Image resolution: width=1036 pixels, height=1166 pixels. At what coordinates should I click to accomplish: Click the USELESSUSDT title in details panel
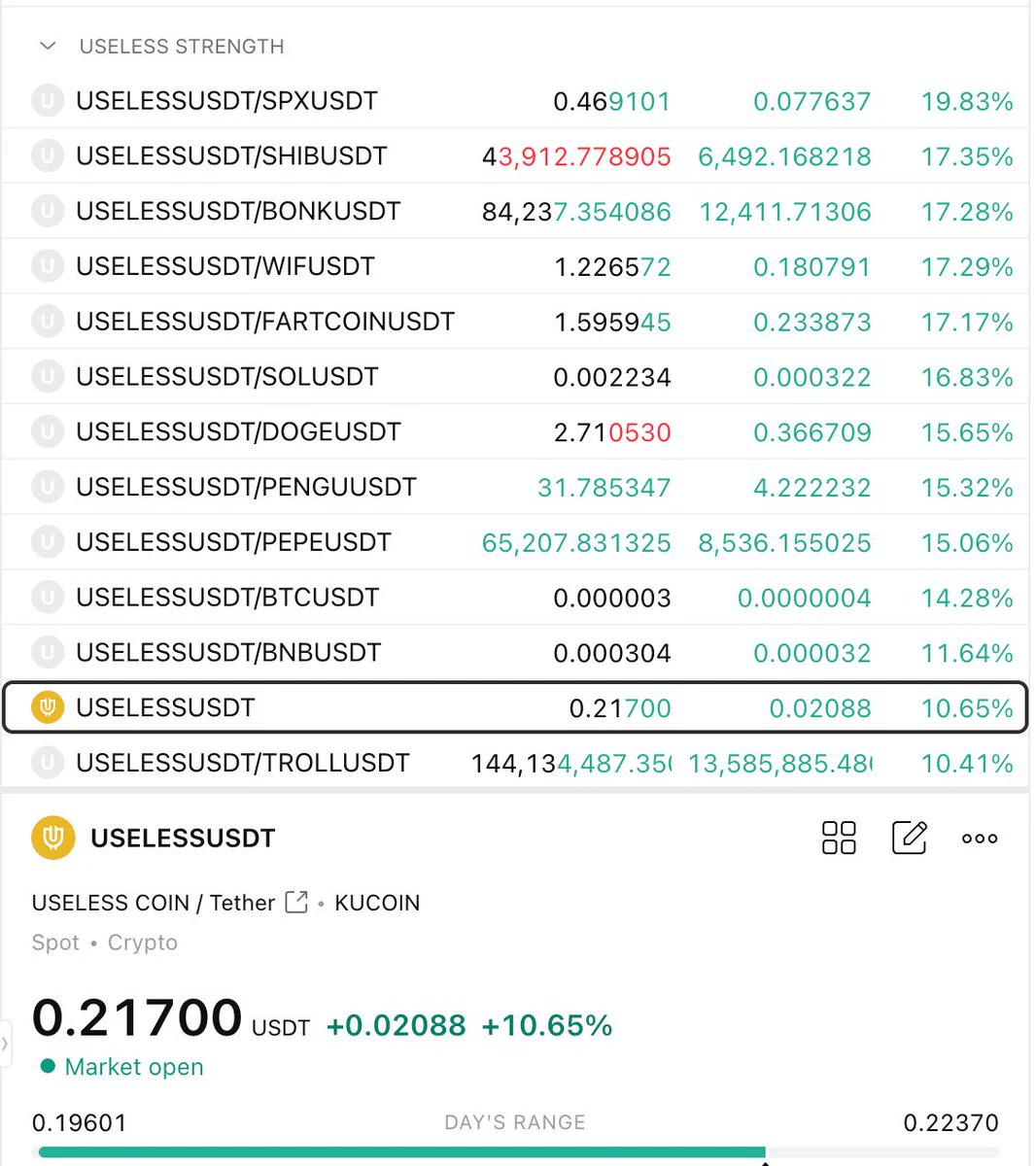(183, 838)
